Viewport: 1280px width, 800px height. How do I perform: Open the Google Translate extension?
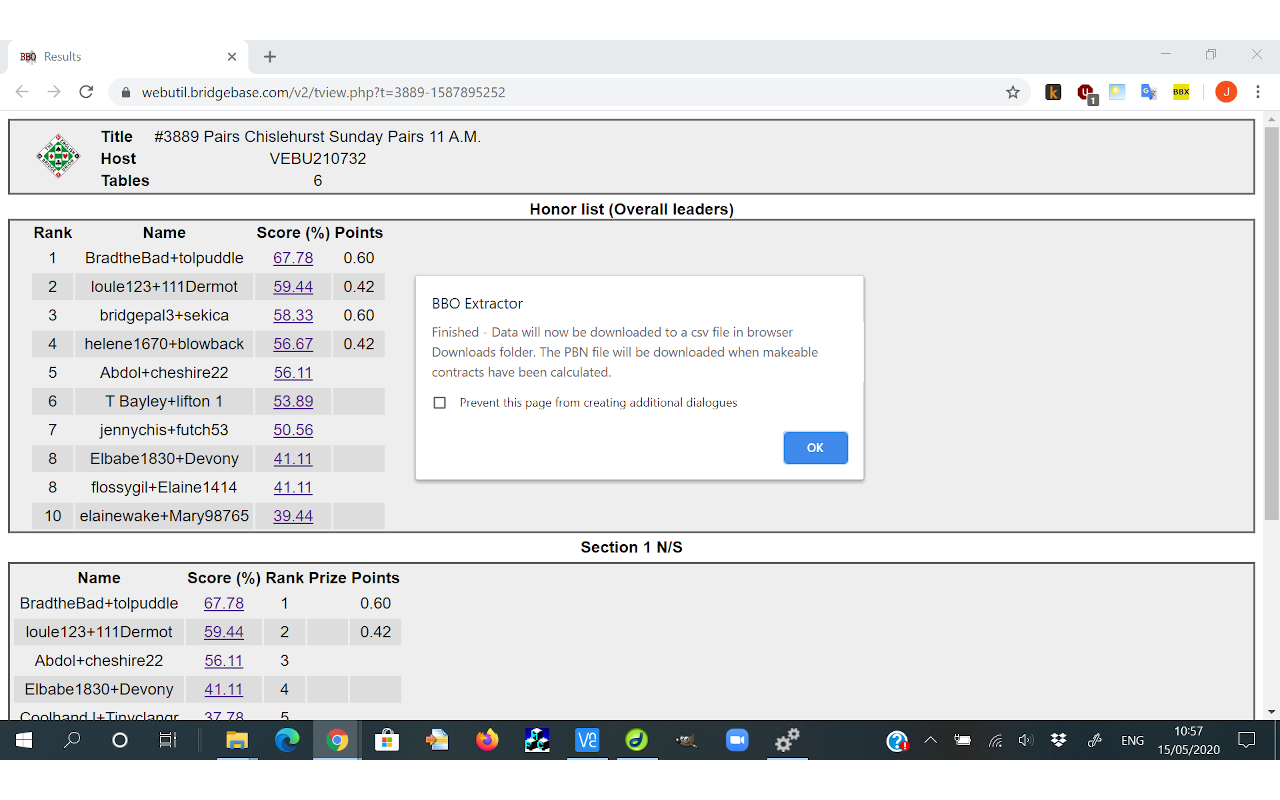[1148, 91]
